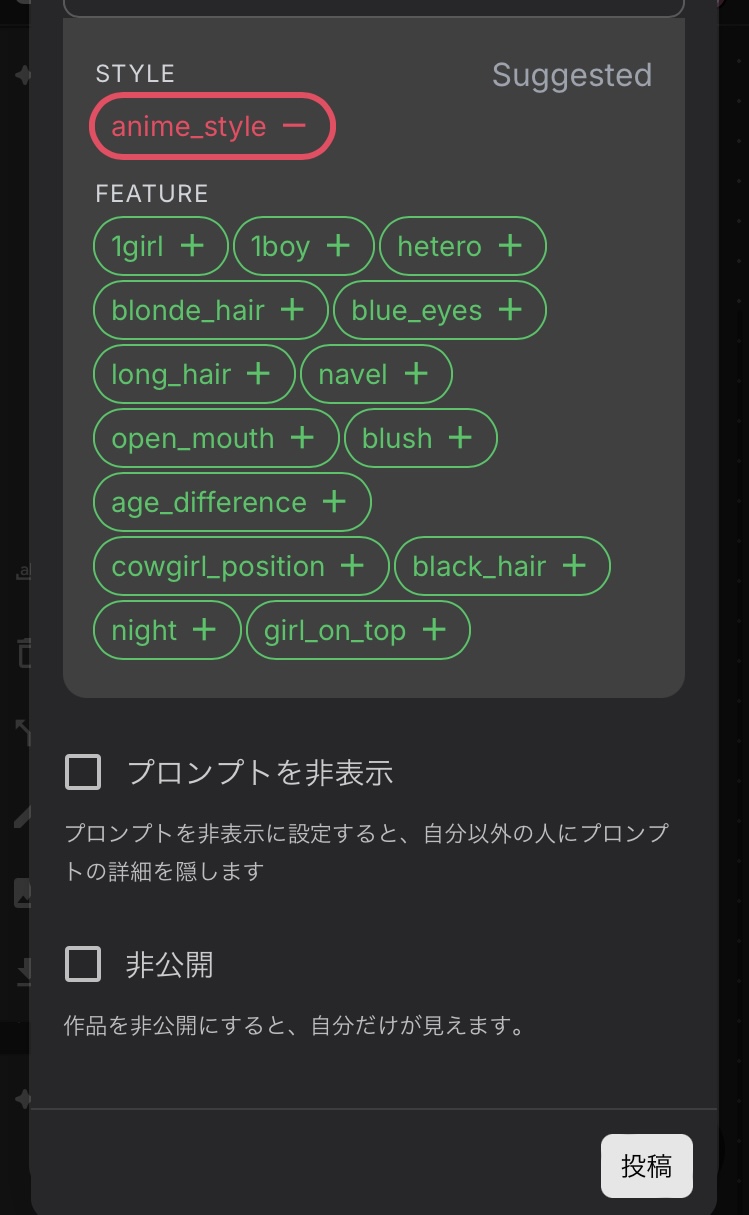This screenshot has height=1215, width=749.
Task: Add the night tag
Action: click(x=204, y=630)
